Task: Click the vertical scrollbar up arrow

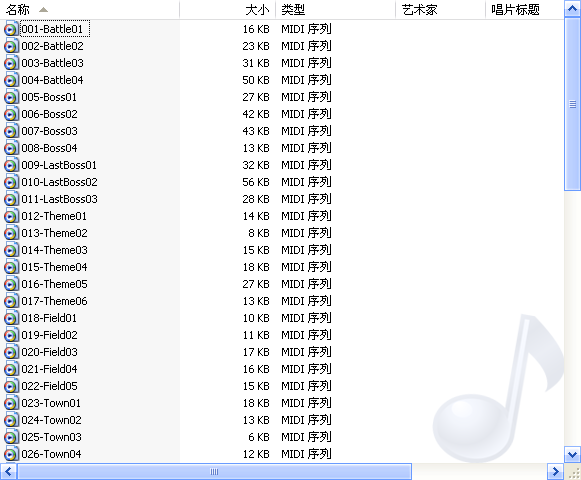Action: (572, 9)
